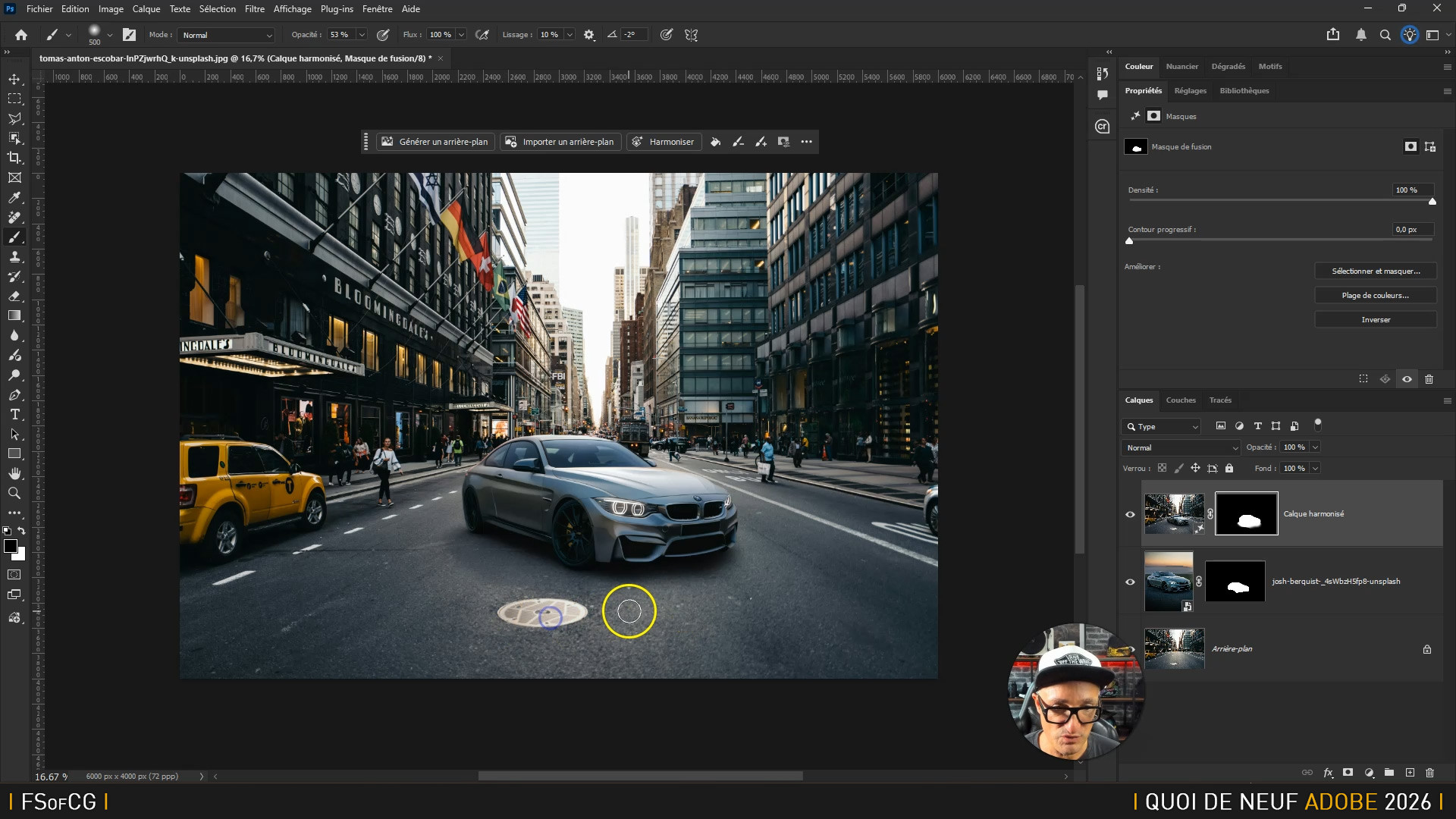
Task: Select the Horizontal Type tool
Action: pos(14,414)
